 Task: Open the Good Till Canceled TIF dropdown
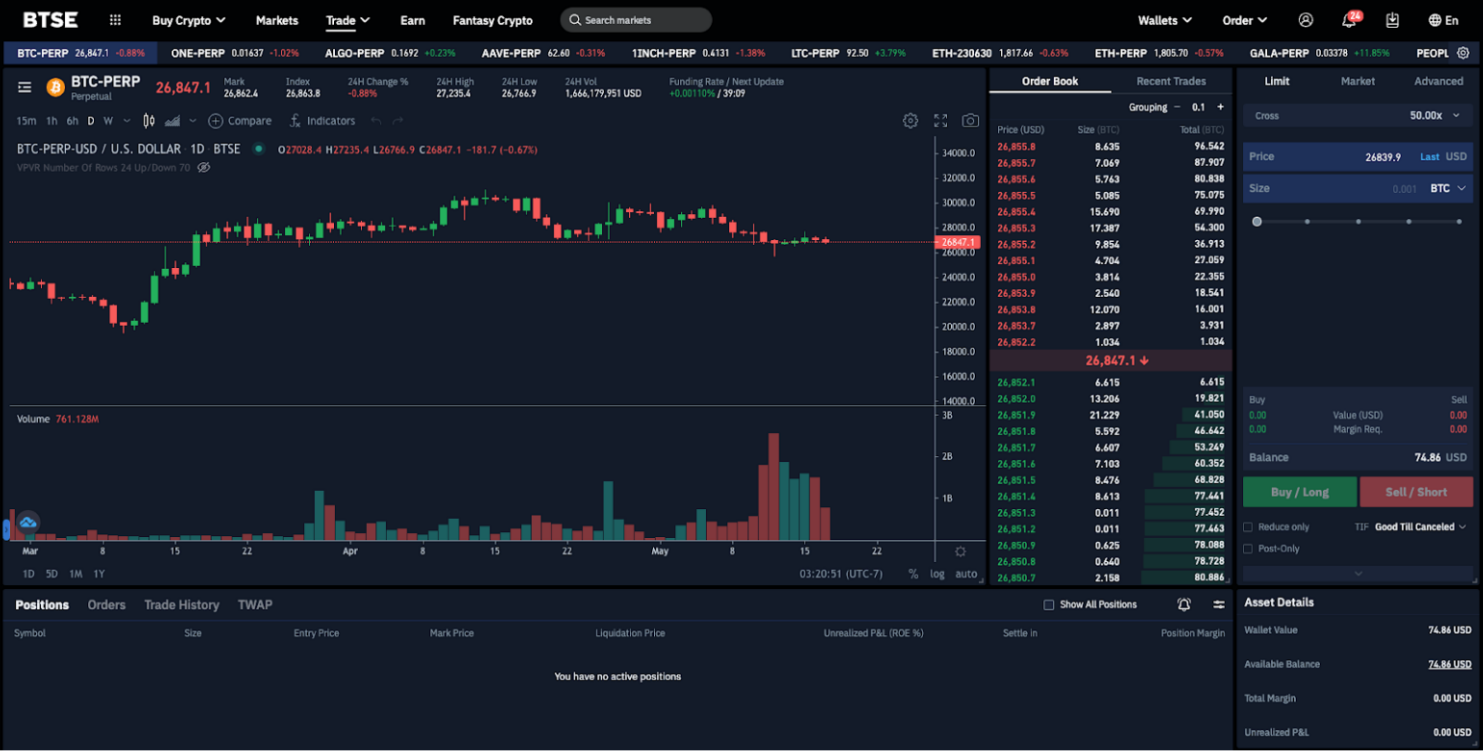coord(1420,527)
